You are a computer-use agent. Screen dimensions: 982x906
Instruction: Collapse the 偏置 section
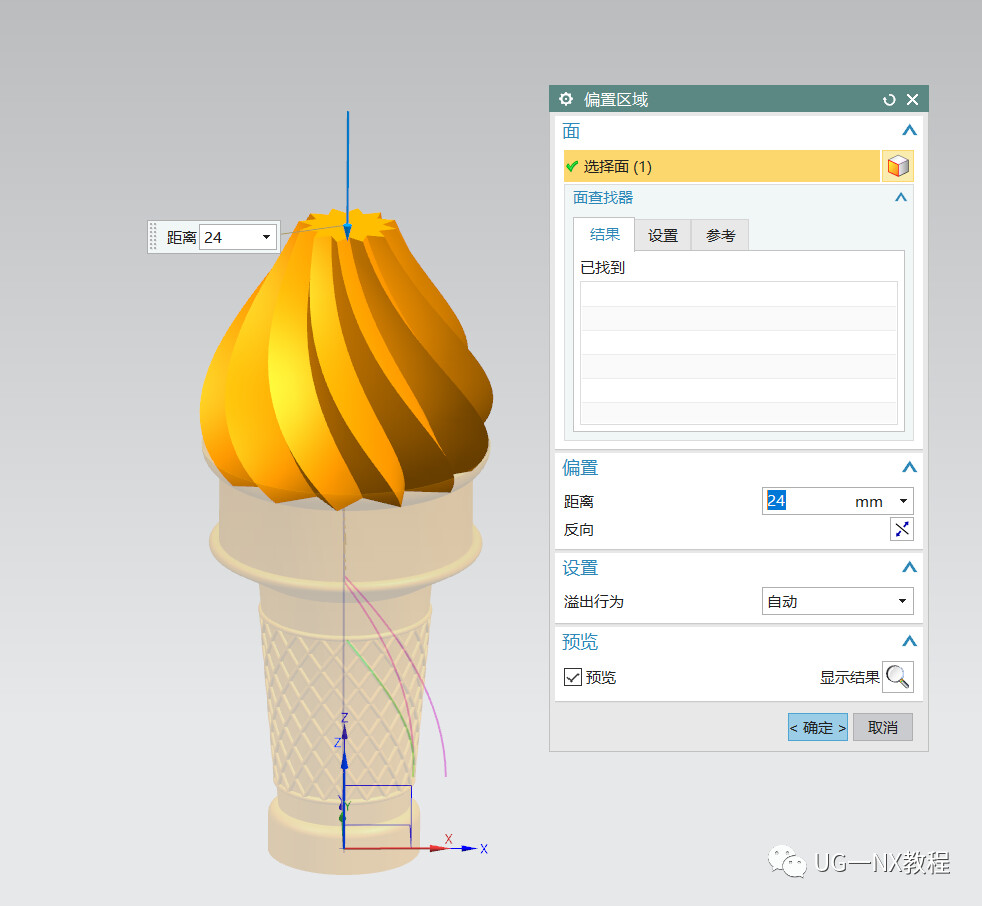point(909,467)
